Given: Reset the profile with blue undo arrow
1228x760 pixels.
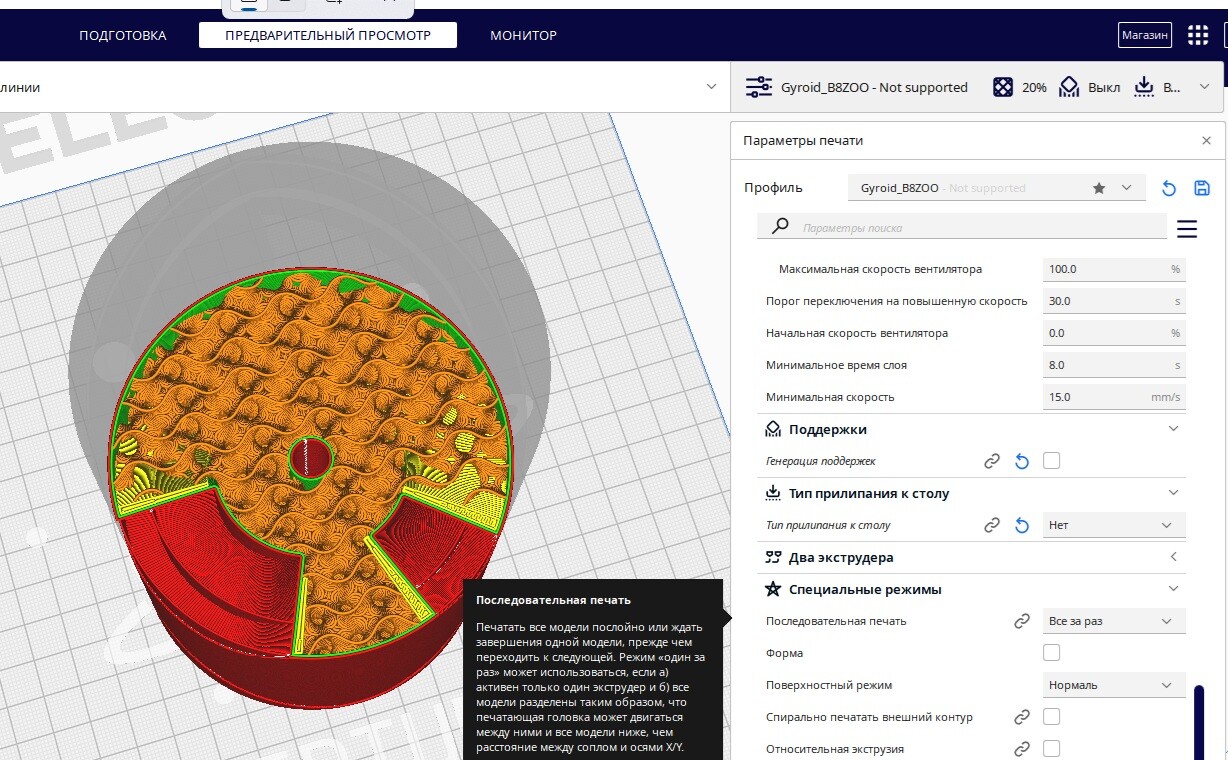Looking at the screenshot, I should [x=1168, y=188].
